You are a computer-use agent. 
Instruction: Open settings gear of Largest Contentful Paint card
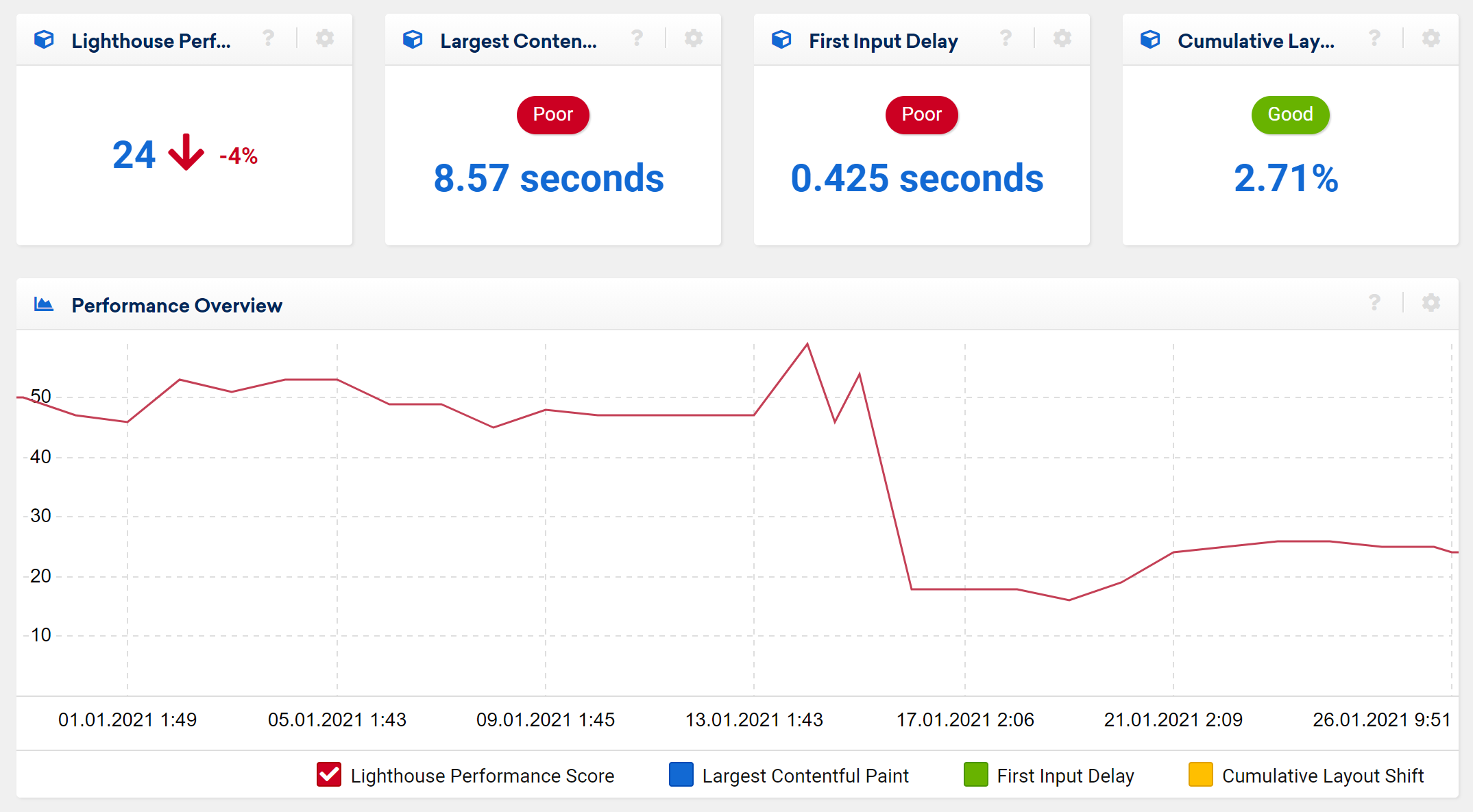click(x=694, y=38)
